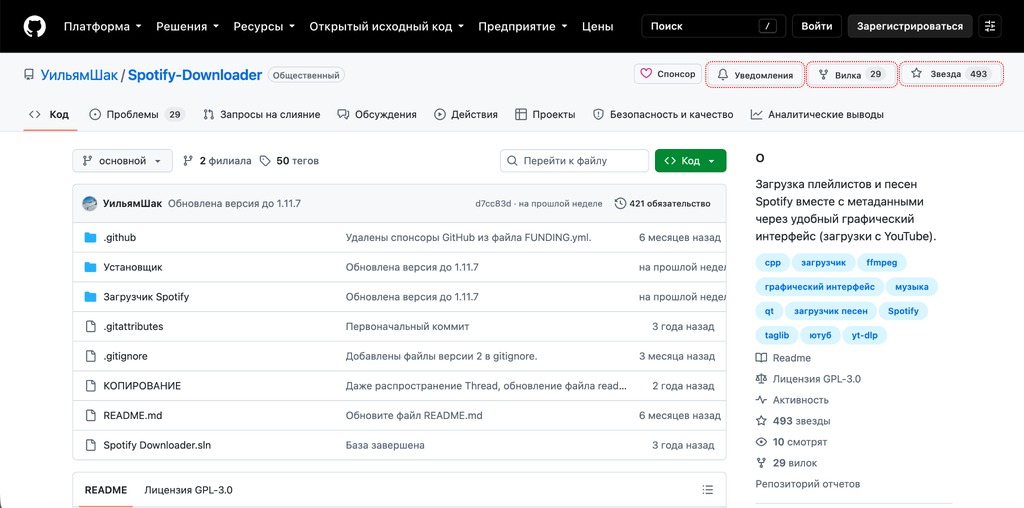Select the ffmpeg topic tag
This screenshot has width=1024, height=508.
(x=882, y=262)
